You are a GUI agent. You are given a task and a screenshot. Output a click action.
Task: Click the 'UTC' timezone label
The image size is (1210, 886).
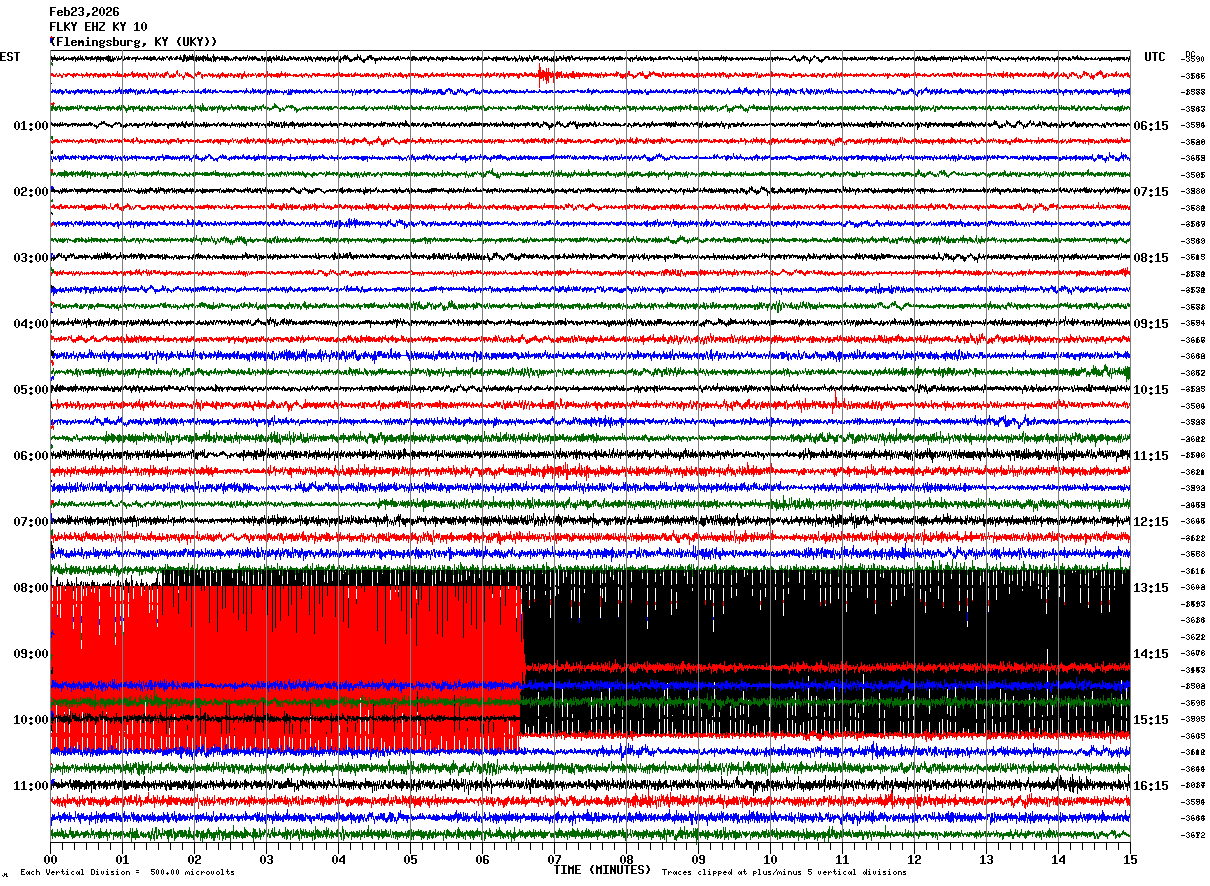click(1155, 57)
